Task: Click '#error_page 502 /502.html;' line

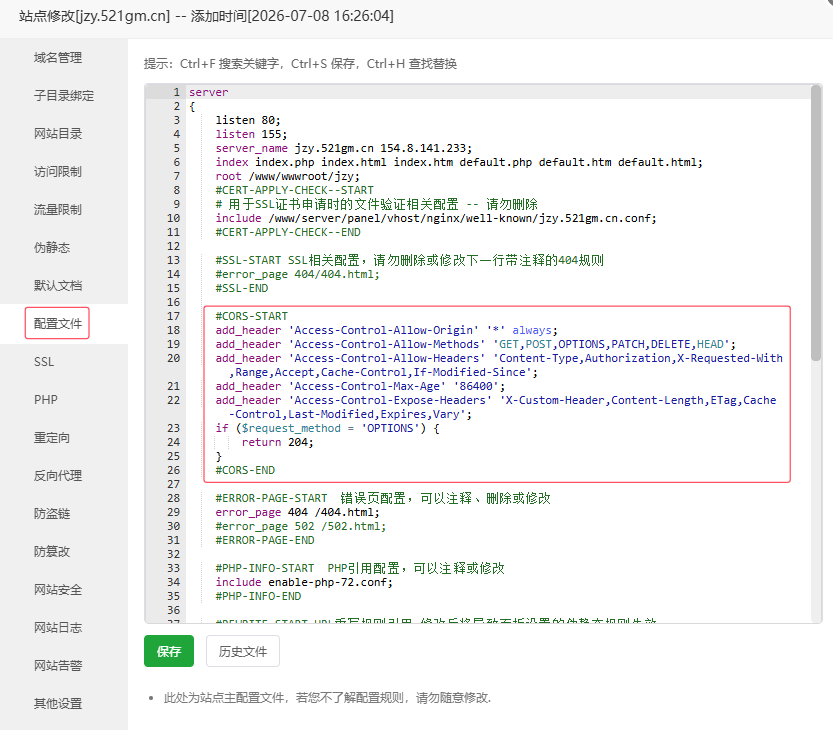Action: pos(301,526)
